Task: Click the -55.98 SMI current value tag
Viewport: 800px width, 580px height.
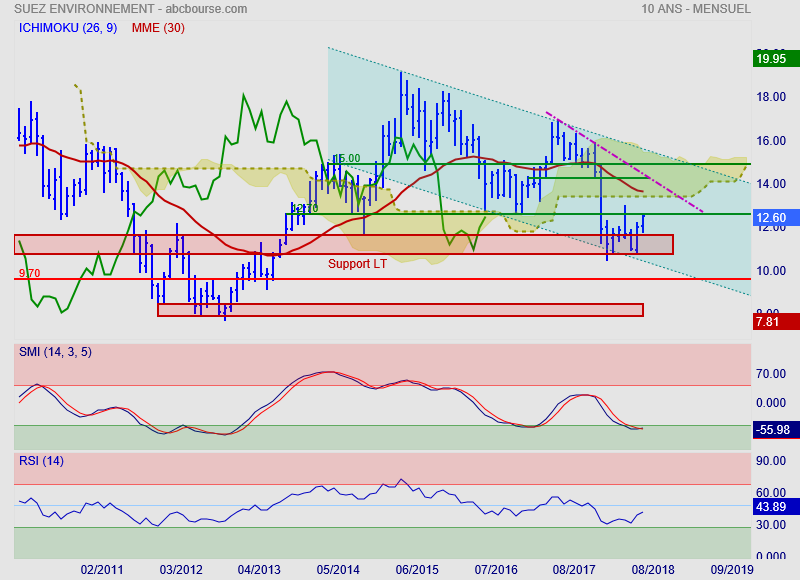Action: click(776, 430)
